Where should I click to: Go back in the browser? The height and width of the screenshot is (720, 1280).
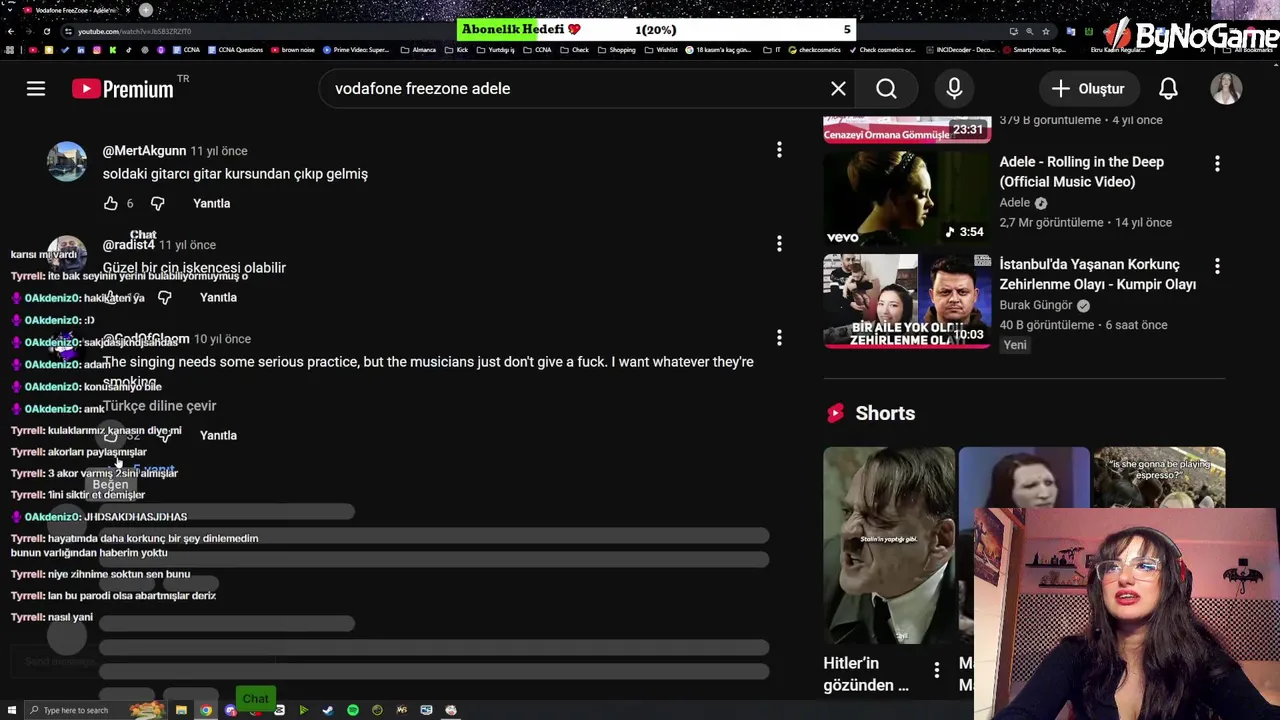[x=11, y=31]
